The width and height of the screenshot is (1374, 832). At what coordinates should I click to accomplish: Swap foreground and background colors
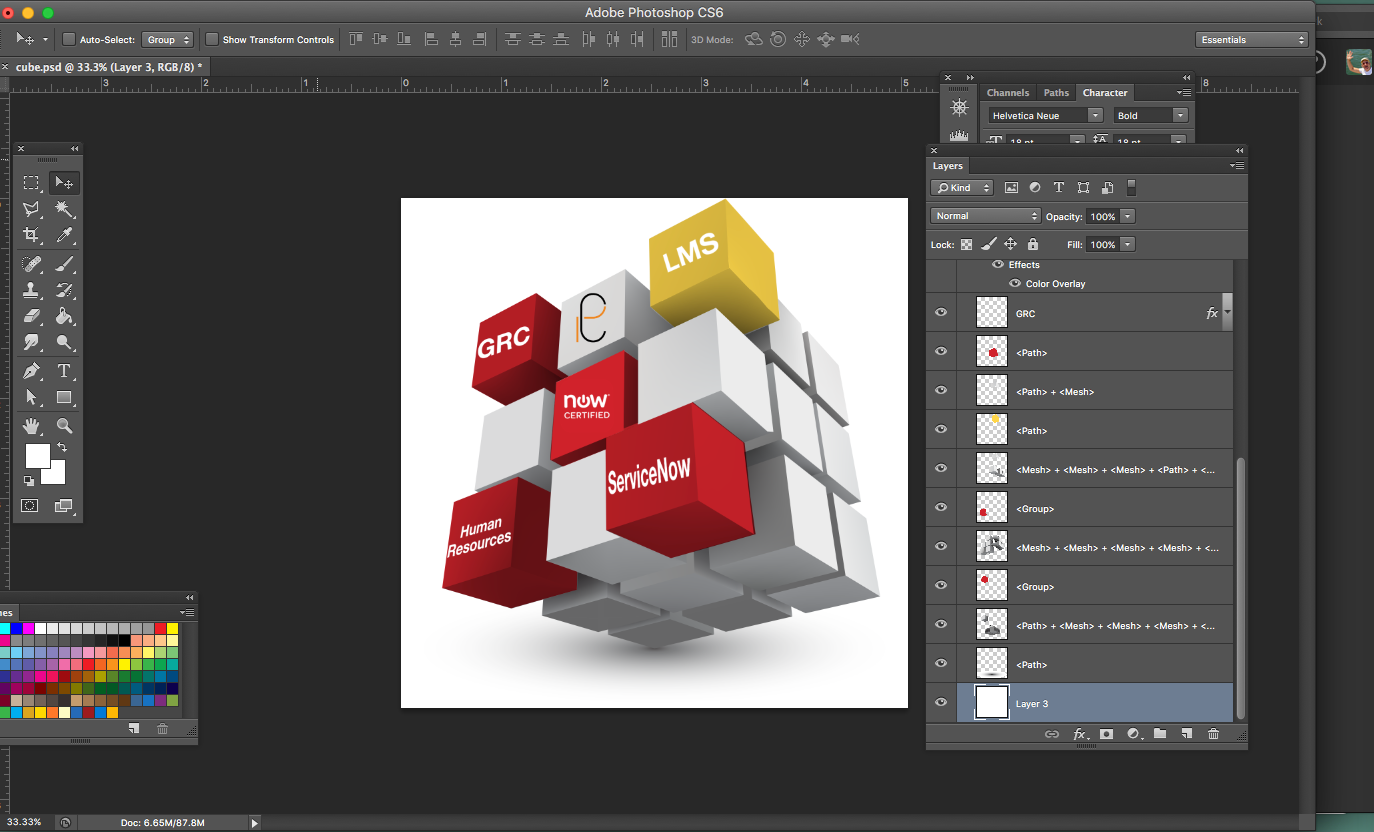[x=62, y=447]
